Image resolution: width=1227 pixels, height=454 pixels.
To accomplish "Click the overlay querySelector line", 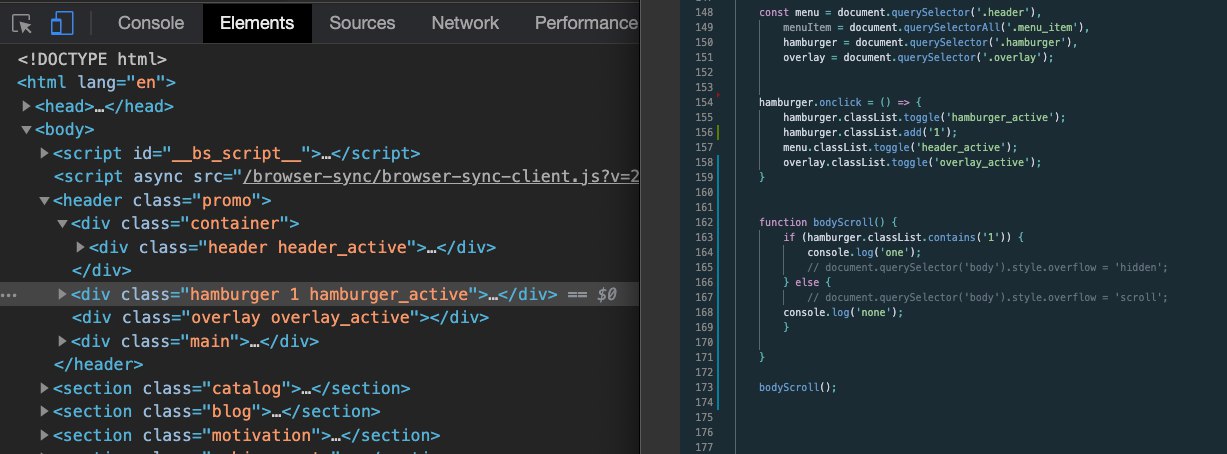I will click(x=919, y=57).
